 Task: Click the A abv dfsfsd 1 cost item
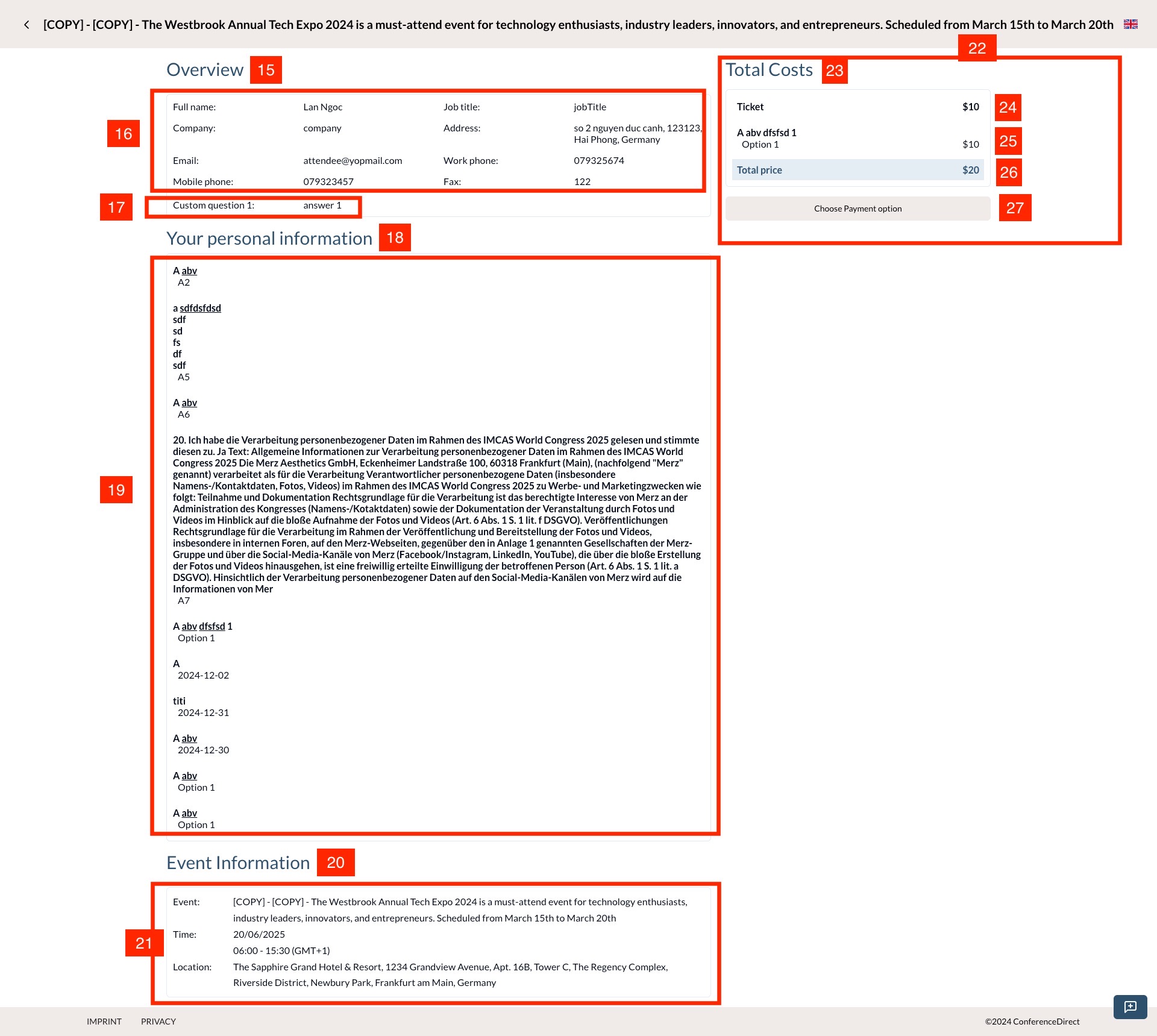click(766, 131)
